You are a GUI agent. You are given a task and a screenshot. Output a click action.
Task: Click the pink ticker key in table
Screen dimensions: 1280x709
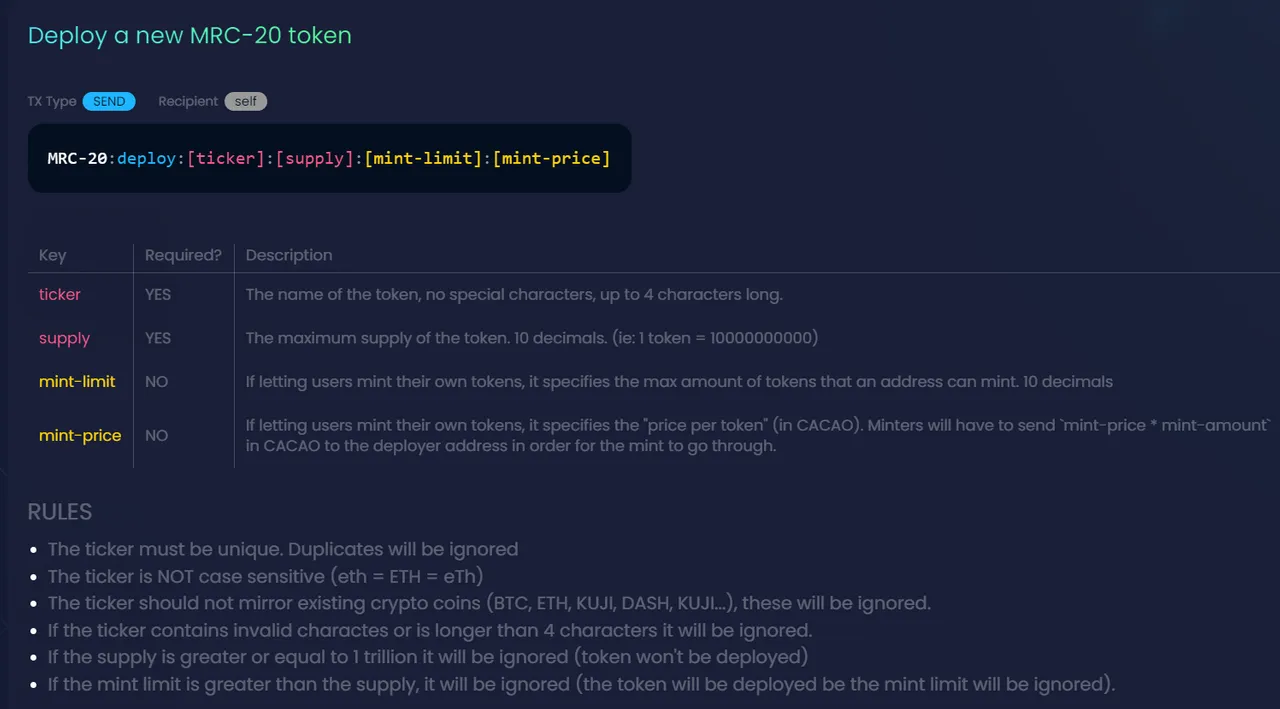coord(60,295)
